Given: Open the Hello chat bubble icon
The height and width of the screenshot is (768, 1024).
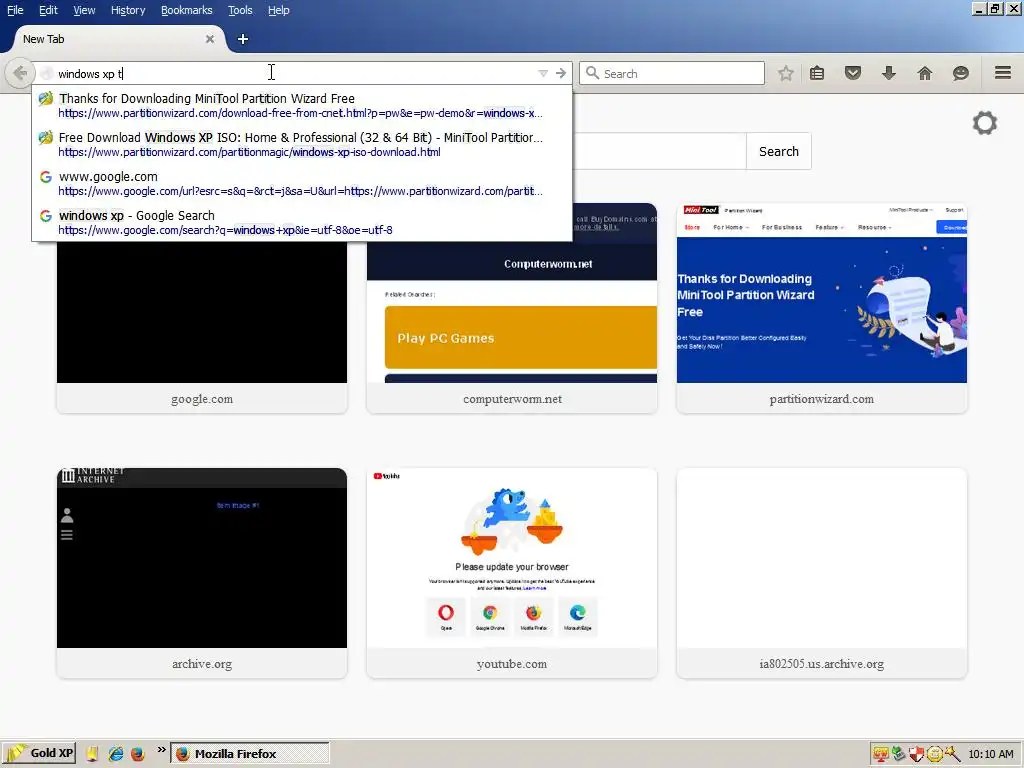Looking at the screenshot, I should pyautogui.click(x=961, y=73).
